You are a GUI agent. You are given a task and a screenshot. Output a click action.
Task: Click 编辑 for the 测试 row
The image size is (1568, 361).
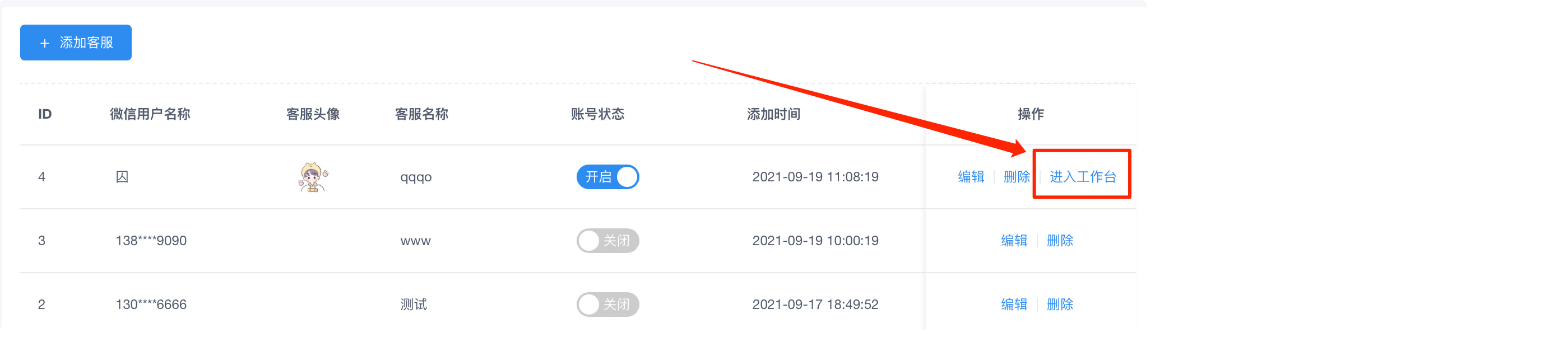(1013, 304)
